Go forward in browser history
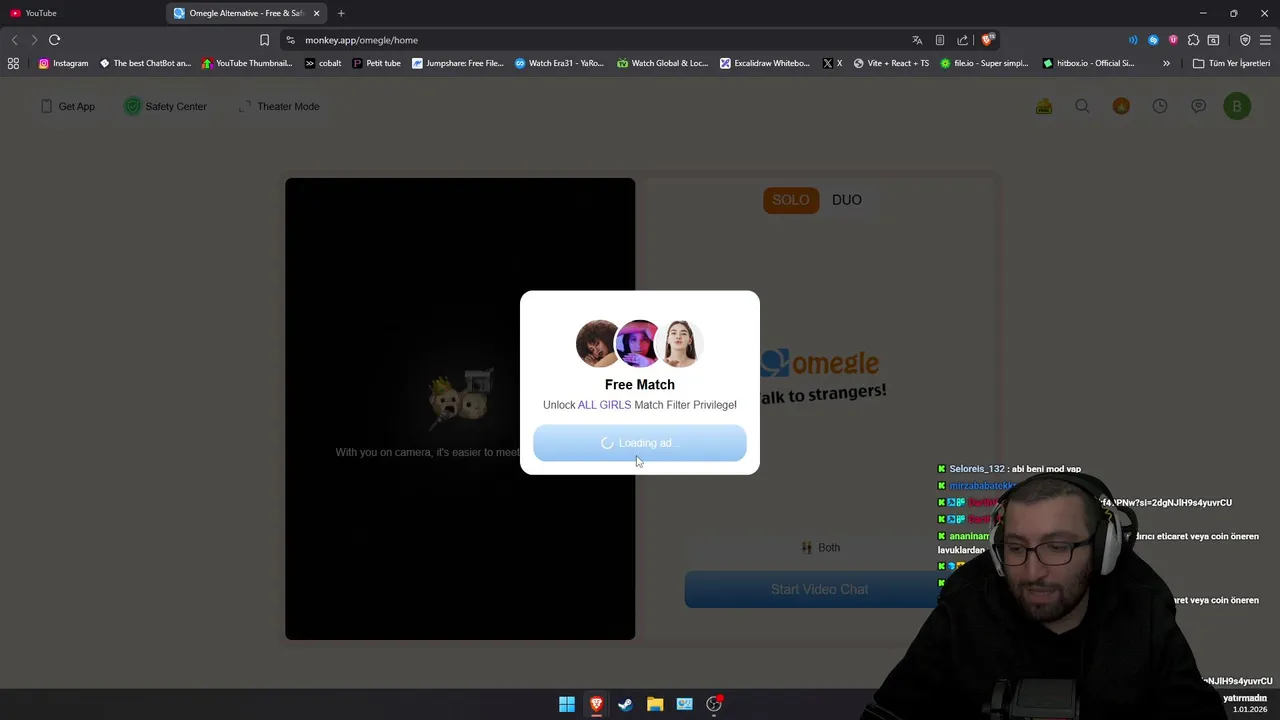This screenshot has width=1280, height=720. [34, 40]
